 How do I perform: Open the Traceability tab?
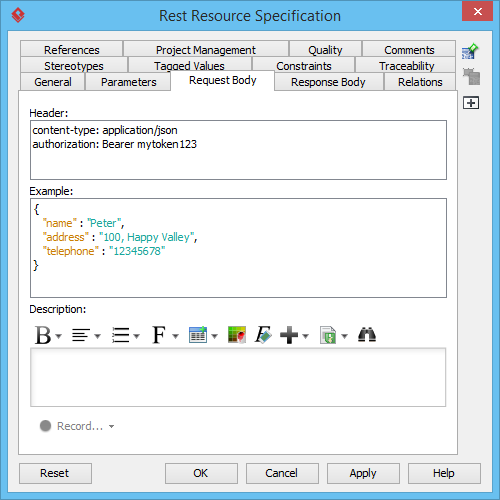pos(406,66)
